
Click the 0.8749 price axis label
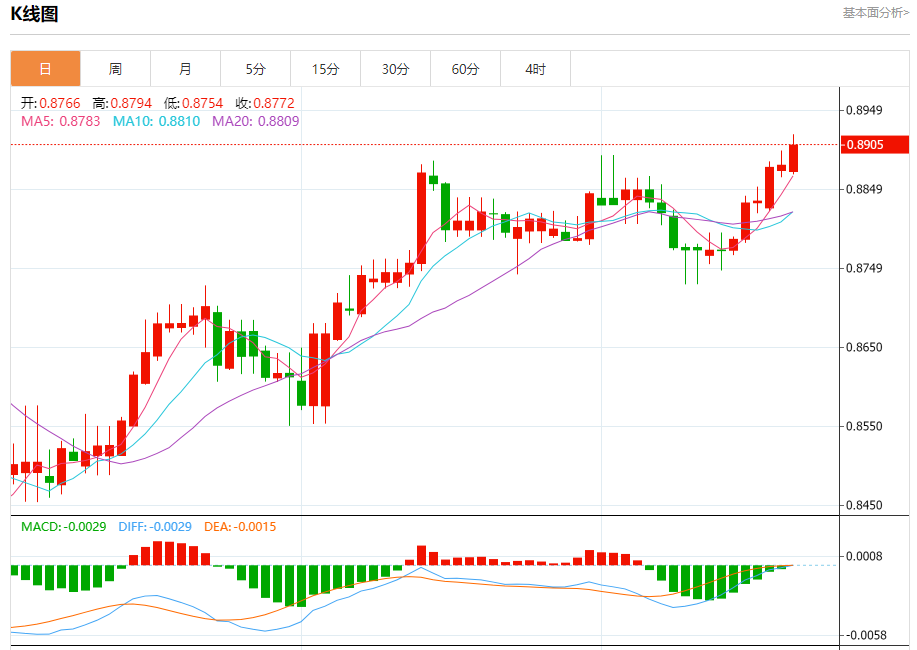[x=864, y=268]
